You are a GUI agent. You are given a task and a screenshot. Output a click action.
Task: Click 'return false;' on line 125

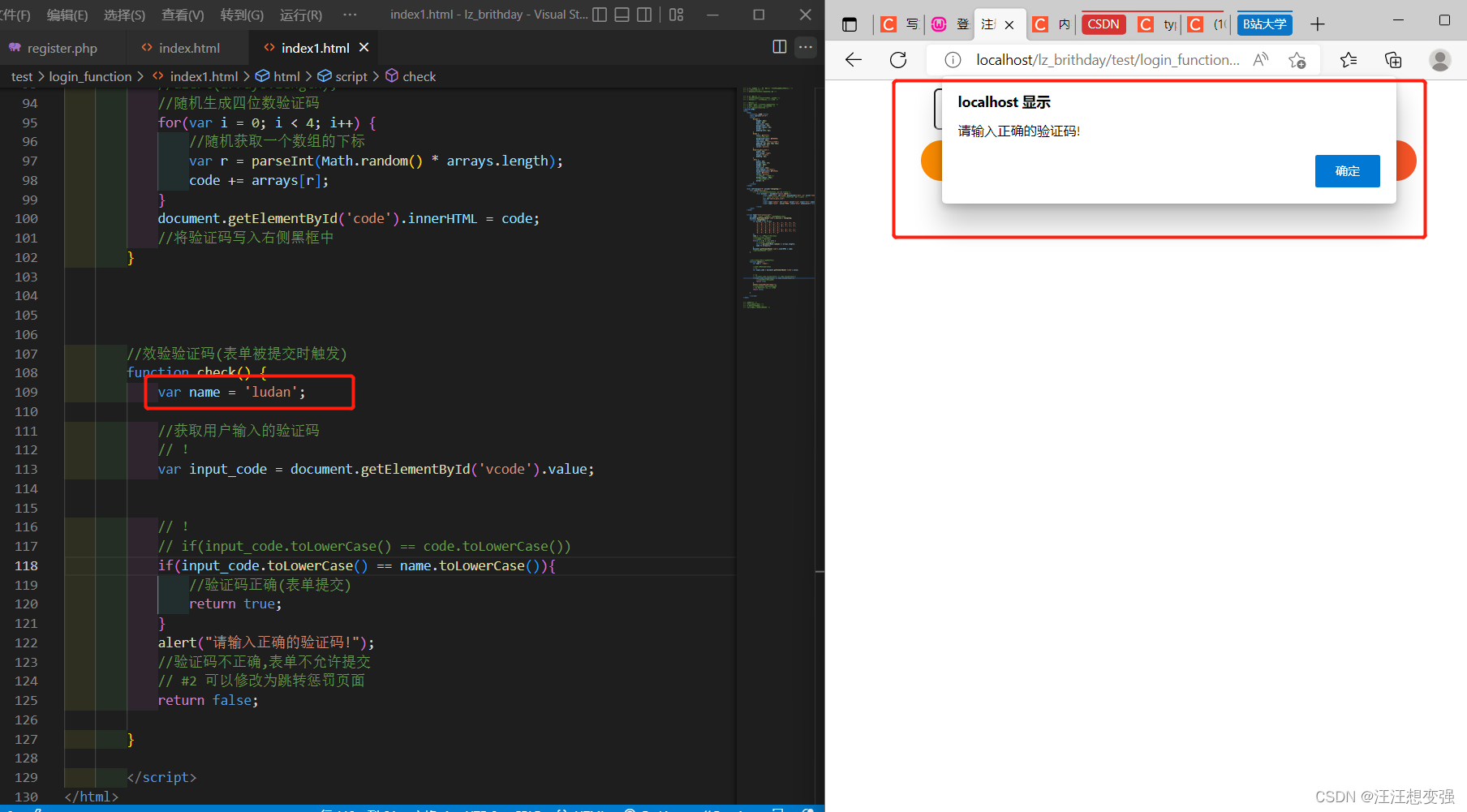[208, 700]
